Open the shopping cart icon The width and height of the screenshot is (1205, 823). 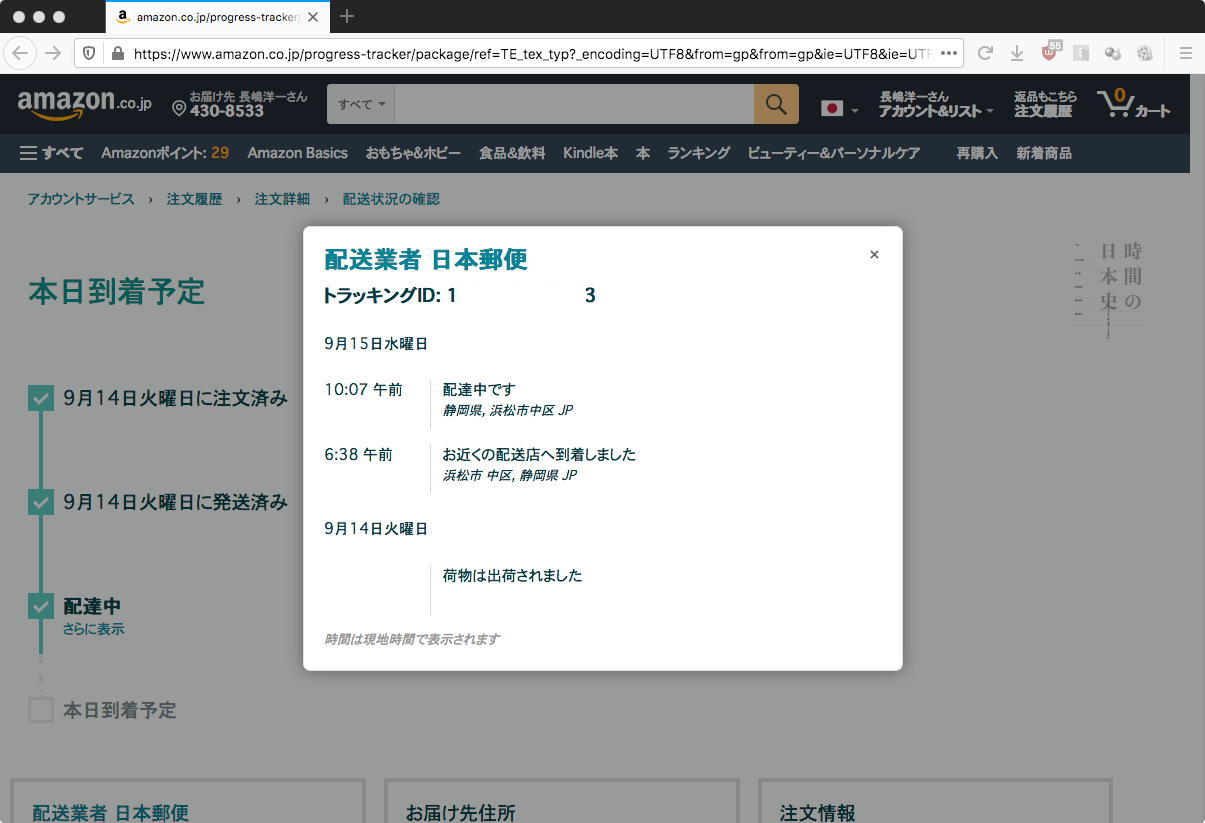tap(1133, 104)
